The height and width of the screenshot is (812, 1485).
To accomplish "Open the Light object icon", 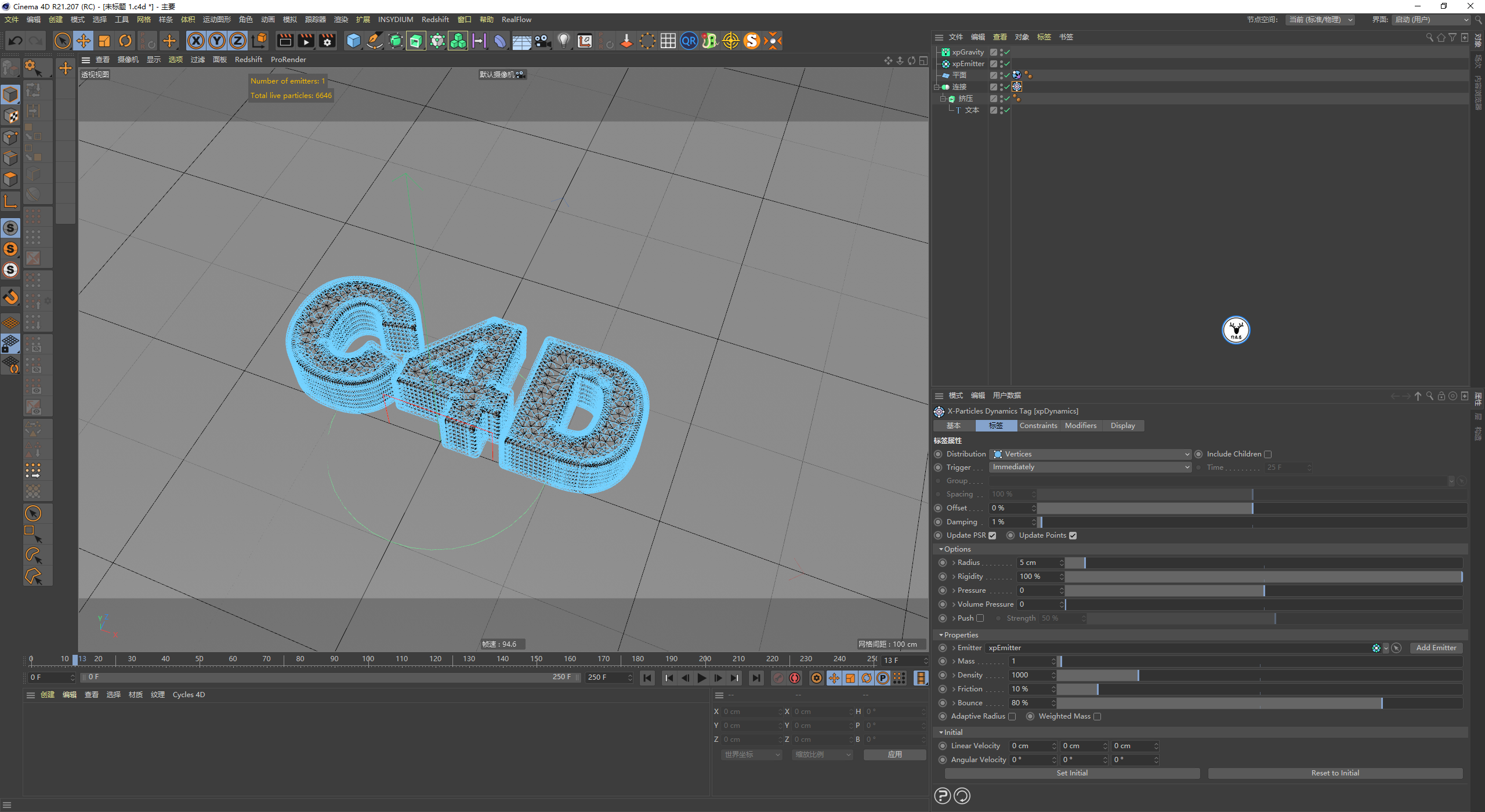I will [563, 41].
